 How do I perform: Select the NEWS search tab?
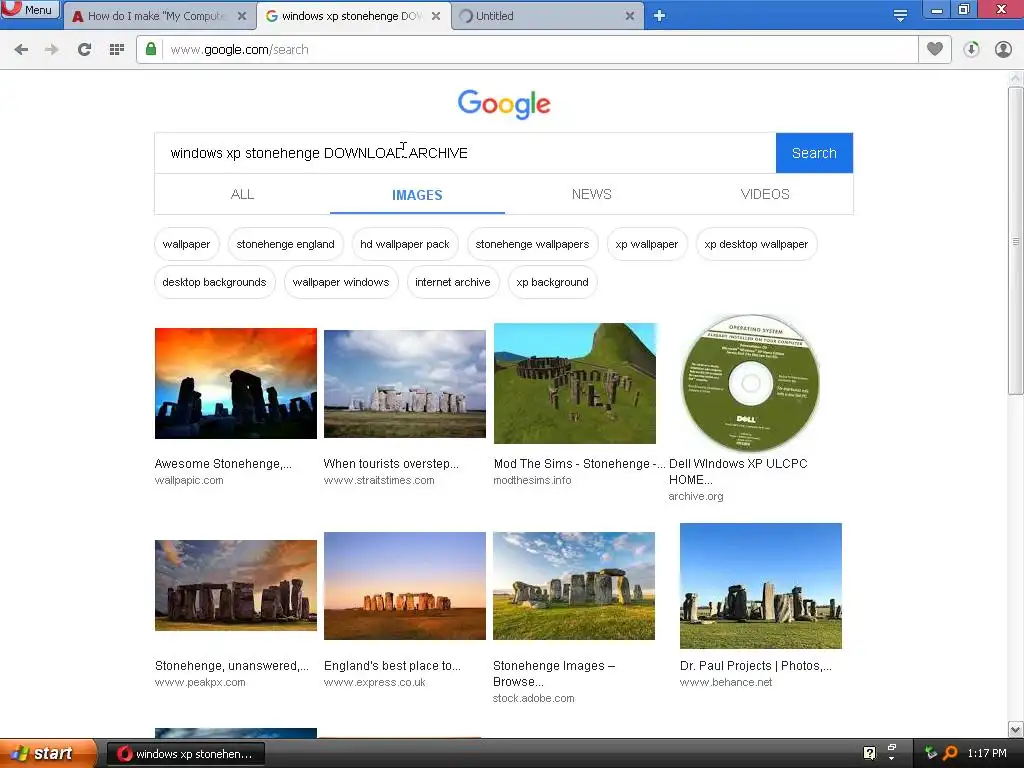tap(592, 194)
